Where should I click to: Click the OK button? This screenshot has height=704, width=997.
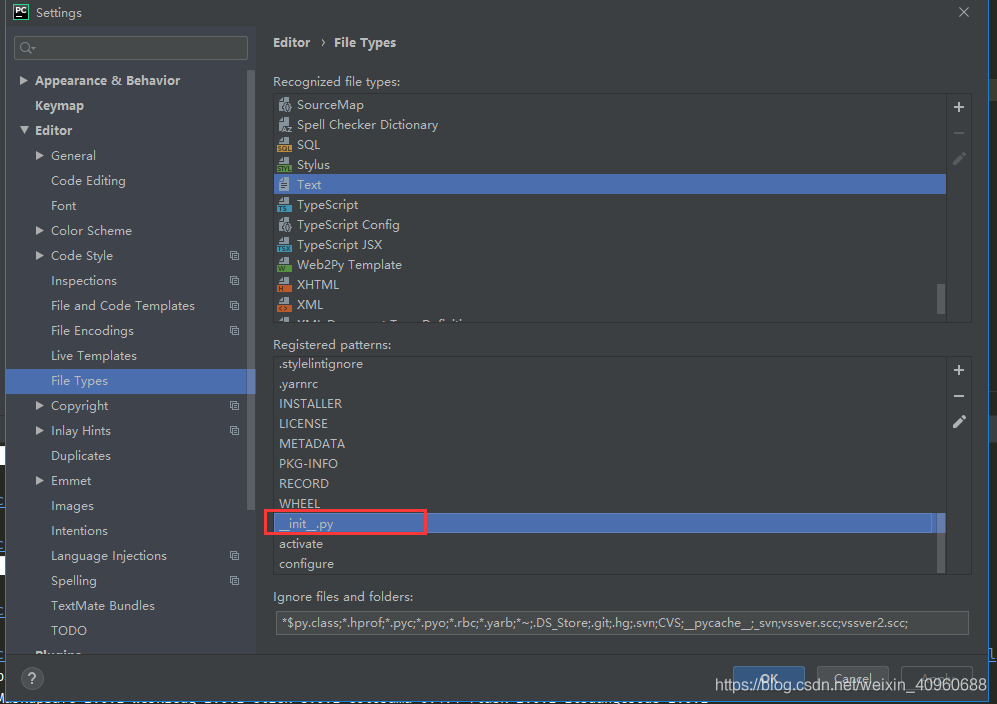coord(769,679)
